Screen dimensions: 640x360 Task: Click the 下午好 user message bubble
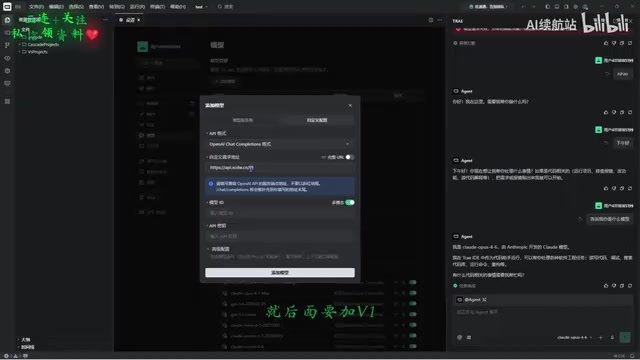point(623,143)
